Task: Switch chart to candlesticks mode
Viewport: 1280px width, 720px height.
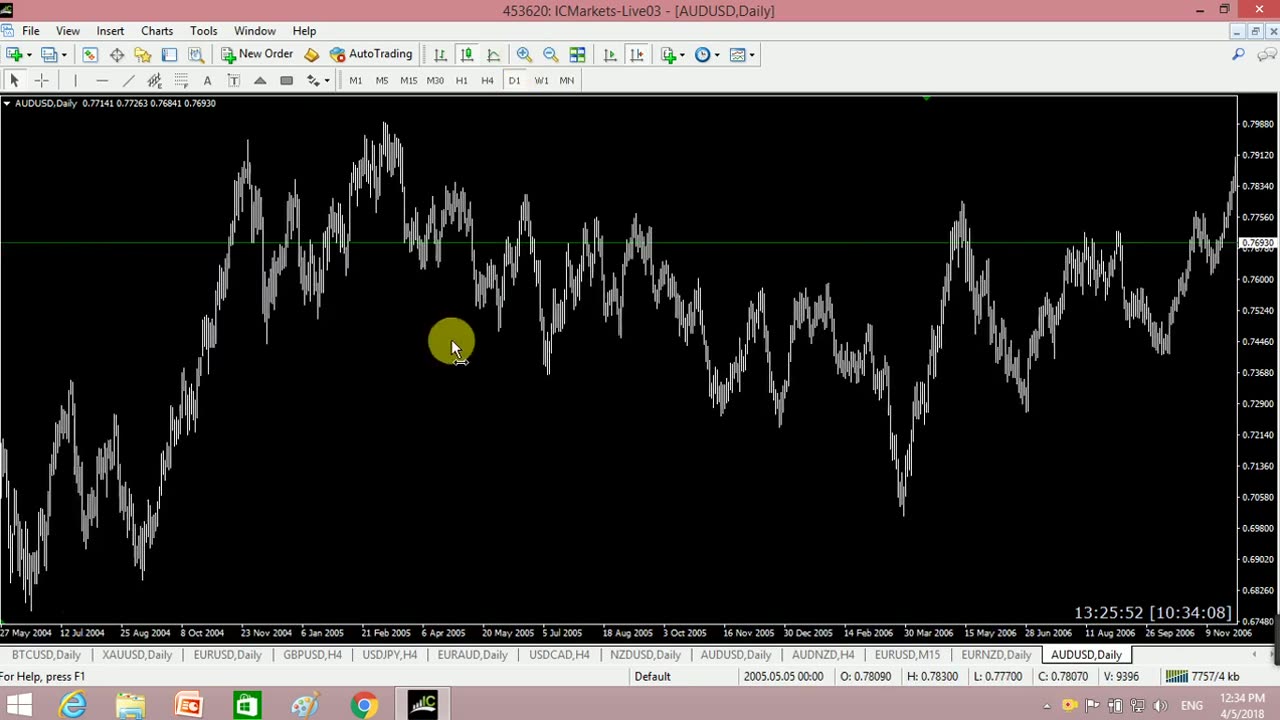Action: [466, 55]
